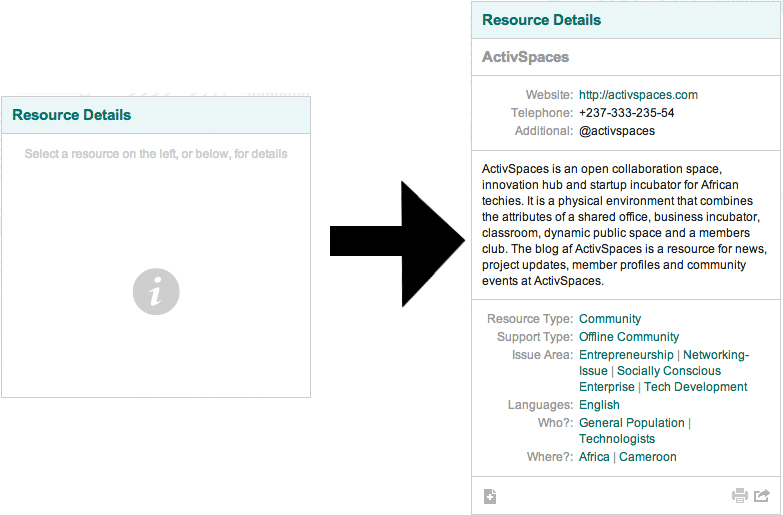Click the add-document icon in ActivSpaces panel
The image size is (783, 515).
pos(490,496)
